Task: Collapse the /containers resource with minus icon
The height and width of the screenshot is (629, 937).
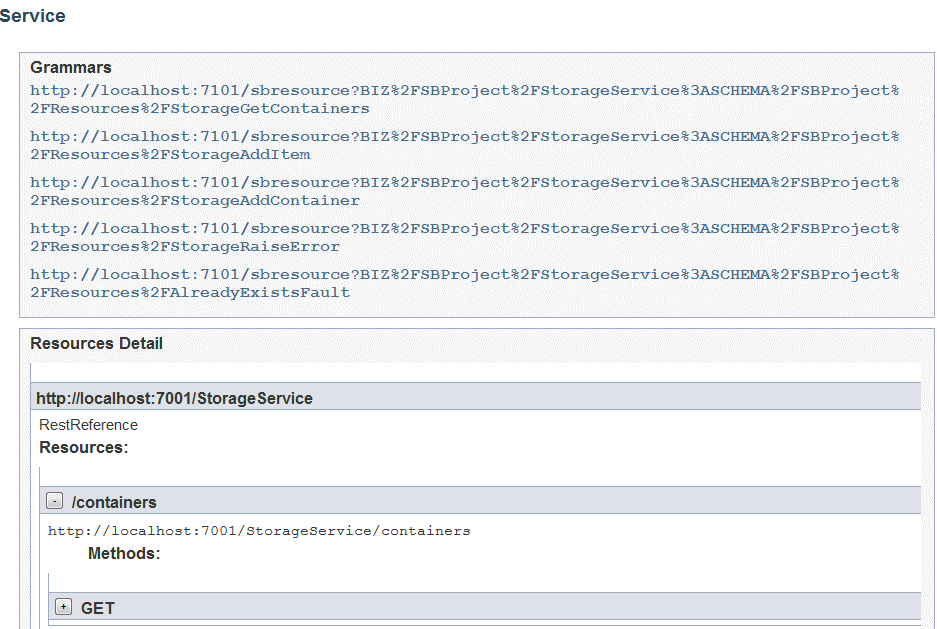Action: (54, 501)
